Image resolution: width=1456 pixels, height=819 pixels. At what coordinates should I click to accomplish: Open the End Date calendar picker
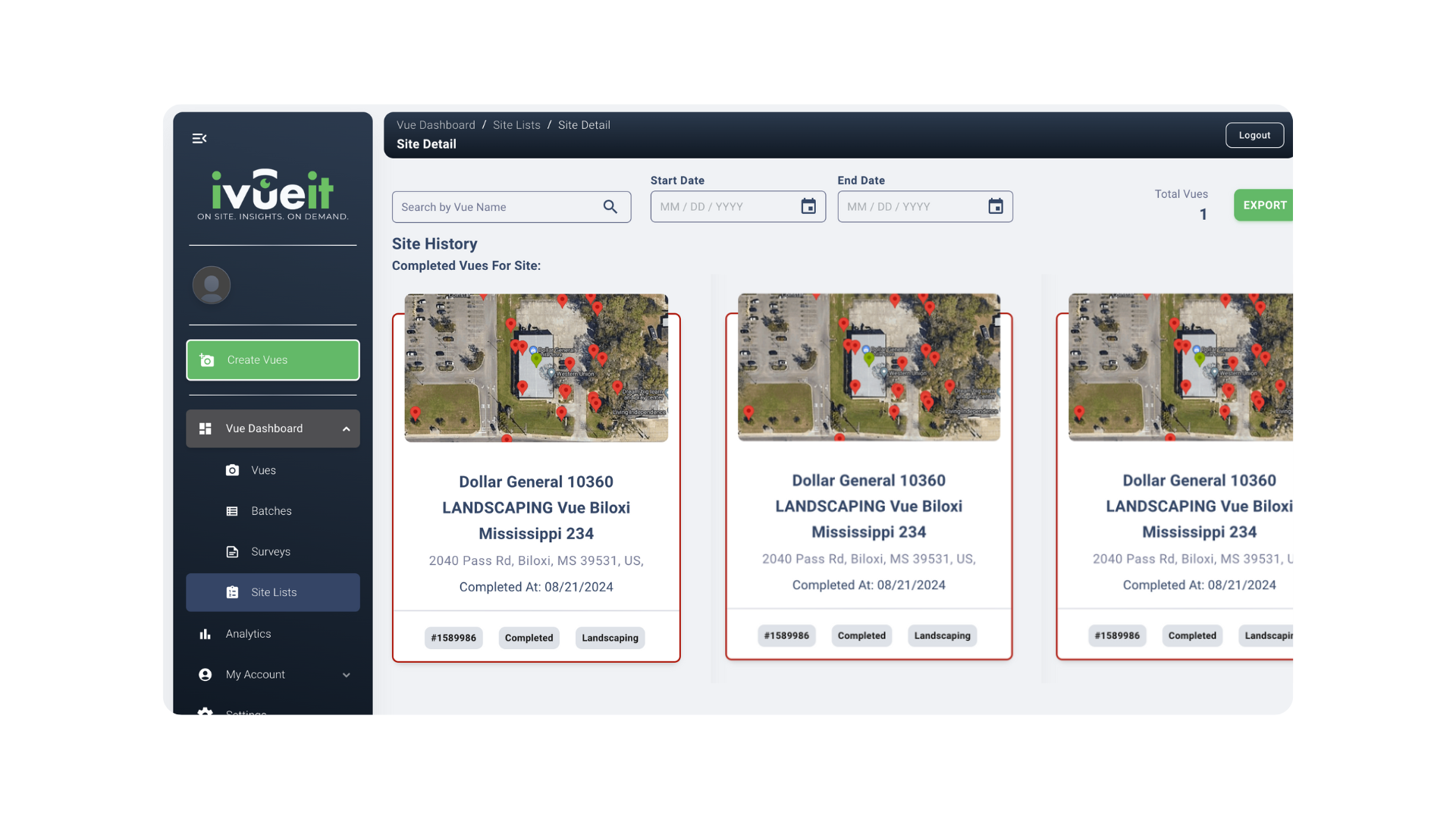point(996,206)
